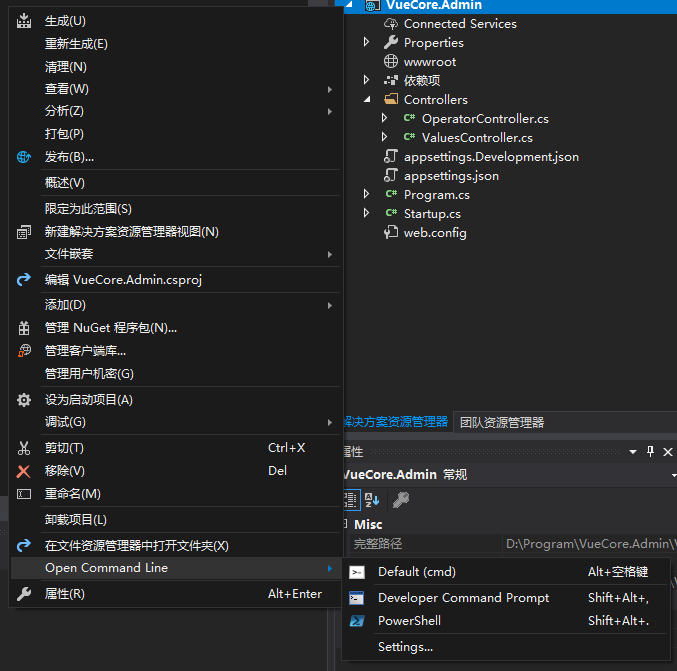Click the wrench icon beside 属性(R)
The image size is (677, 671).
[24, 594]
